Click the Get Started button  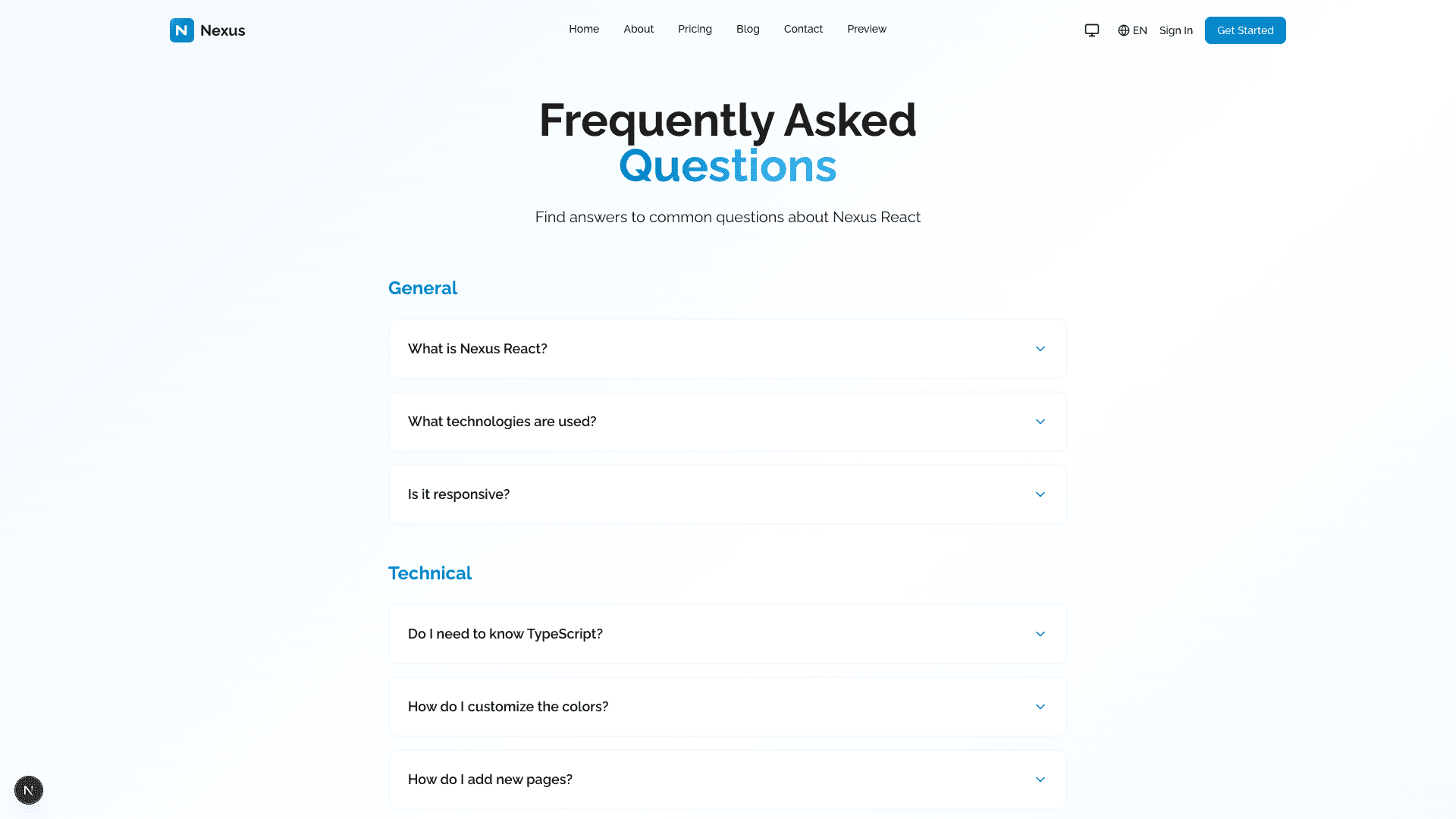coord(1244,30)
